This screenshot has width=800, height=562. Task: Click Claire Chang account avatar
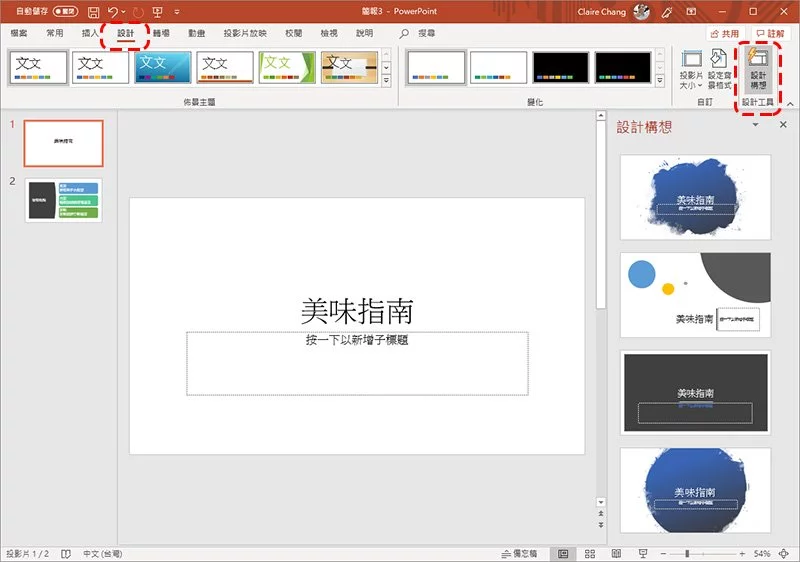pyautogui.click(x=641, y=11)
